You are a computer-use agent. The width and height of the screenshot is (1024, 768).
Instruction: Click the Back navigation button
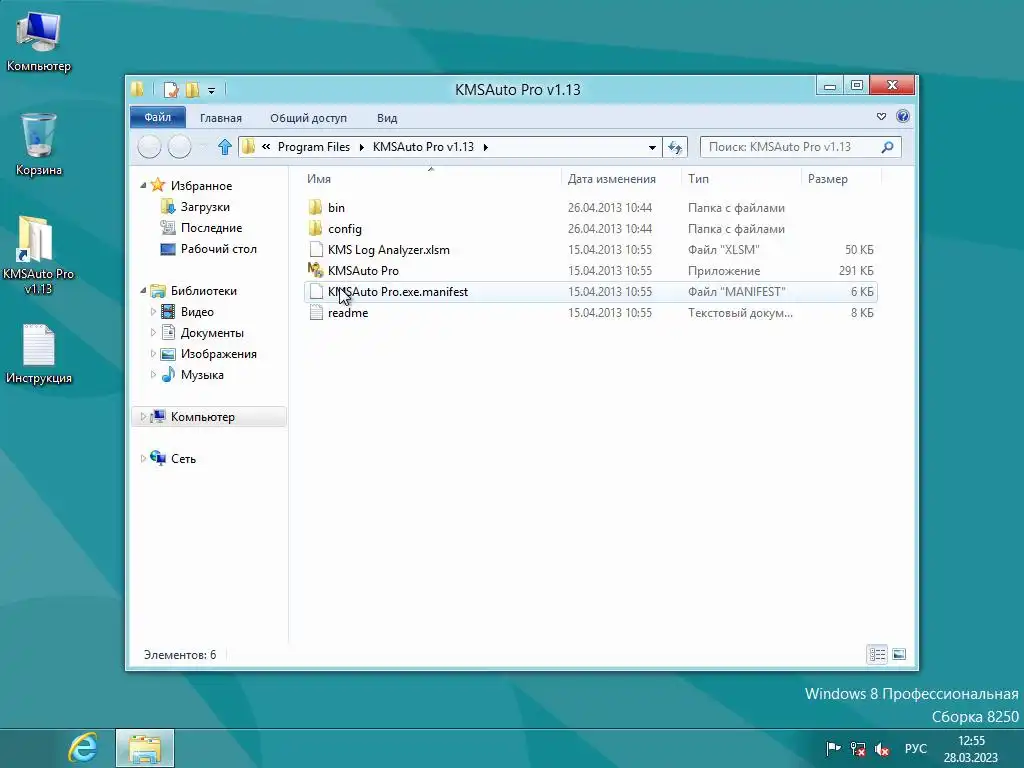[150, 147]
